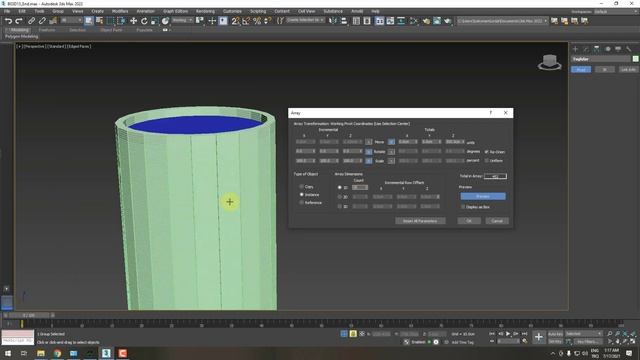Click the Link Info button
This screenshot has width=640, height=360.
click(628, 70)
